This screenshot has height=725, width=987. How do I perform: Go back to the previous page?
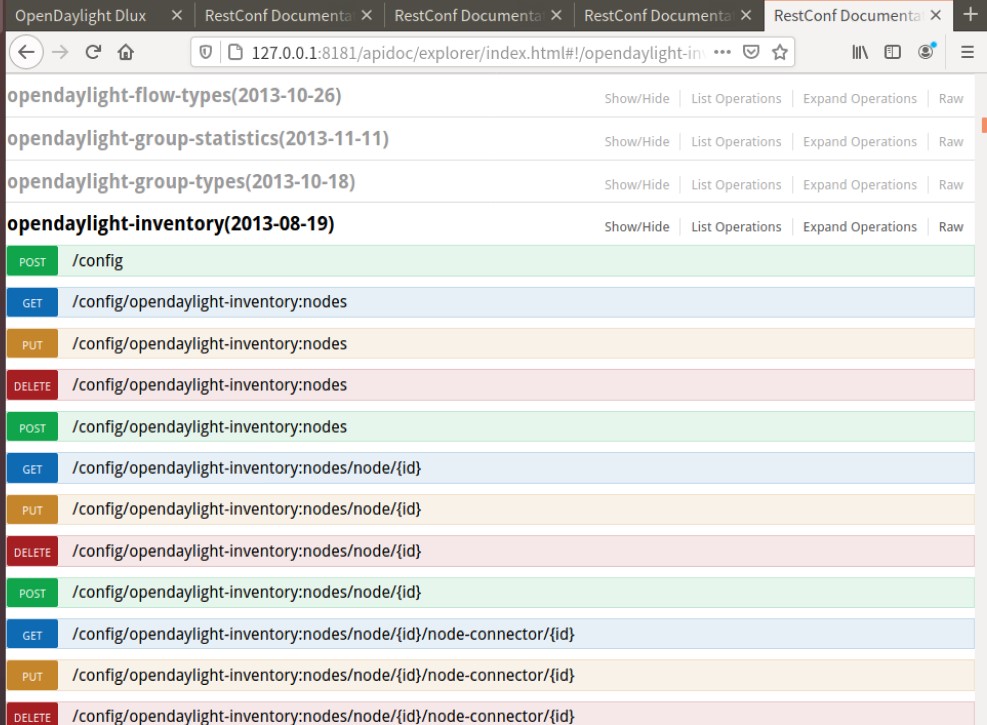tap(26, 52)
